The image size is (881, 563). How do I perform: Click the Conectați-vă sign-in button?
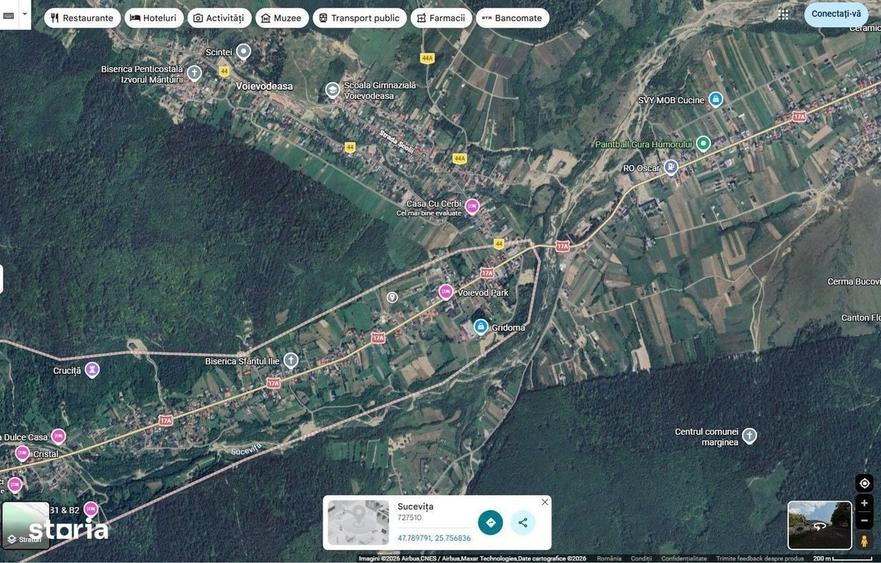[x=836, y=13]
